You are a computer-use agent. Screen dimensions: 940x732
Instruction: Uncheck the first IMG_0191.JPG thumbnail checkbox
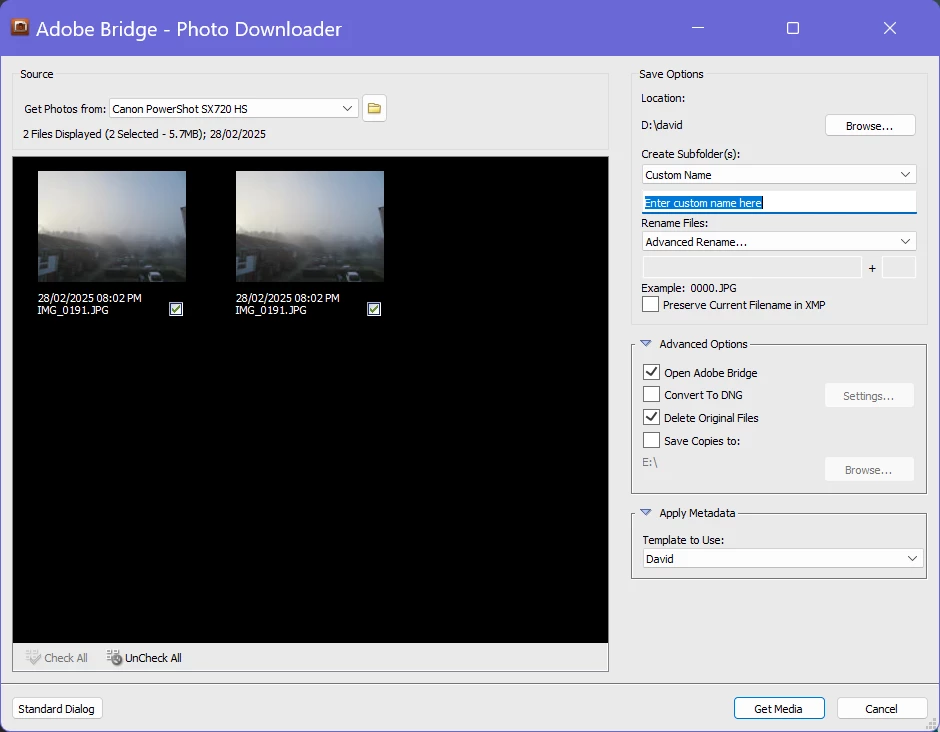tap(176, 309)
